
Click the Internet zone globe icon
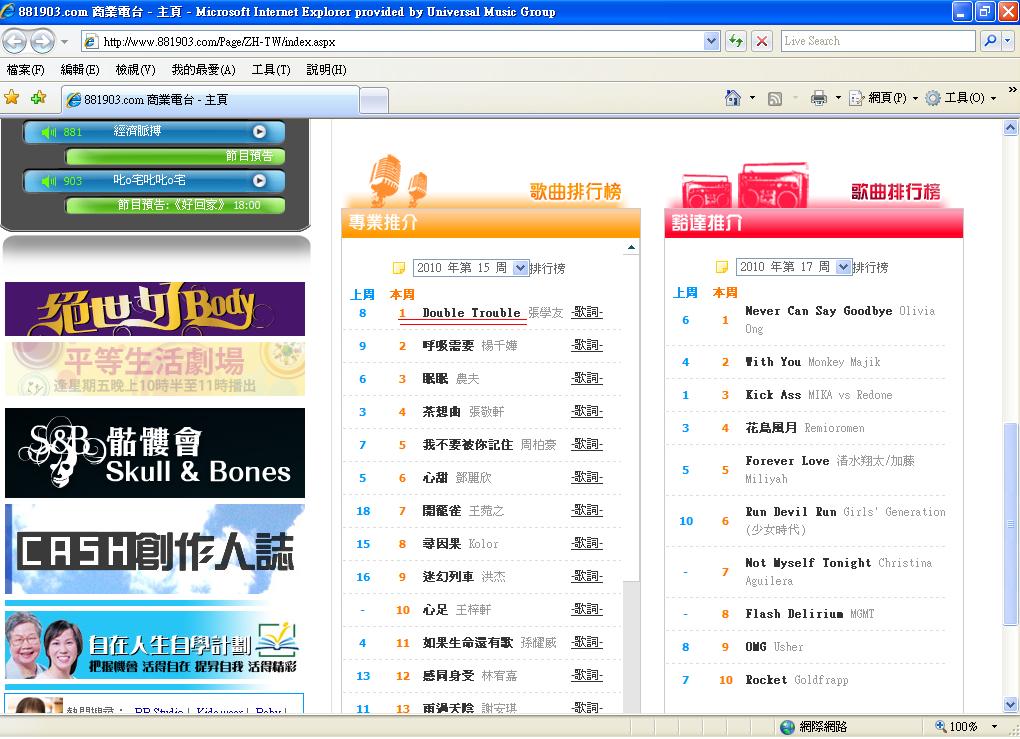(x=787, y=727)
